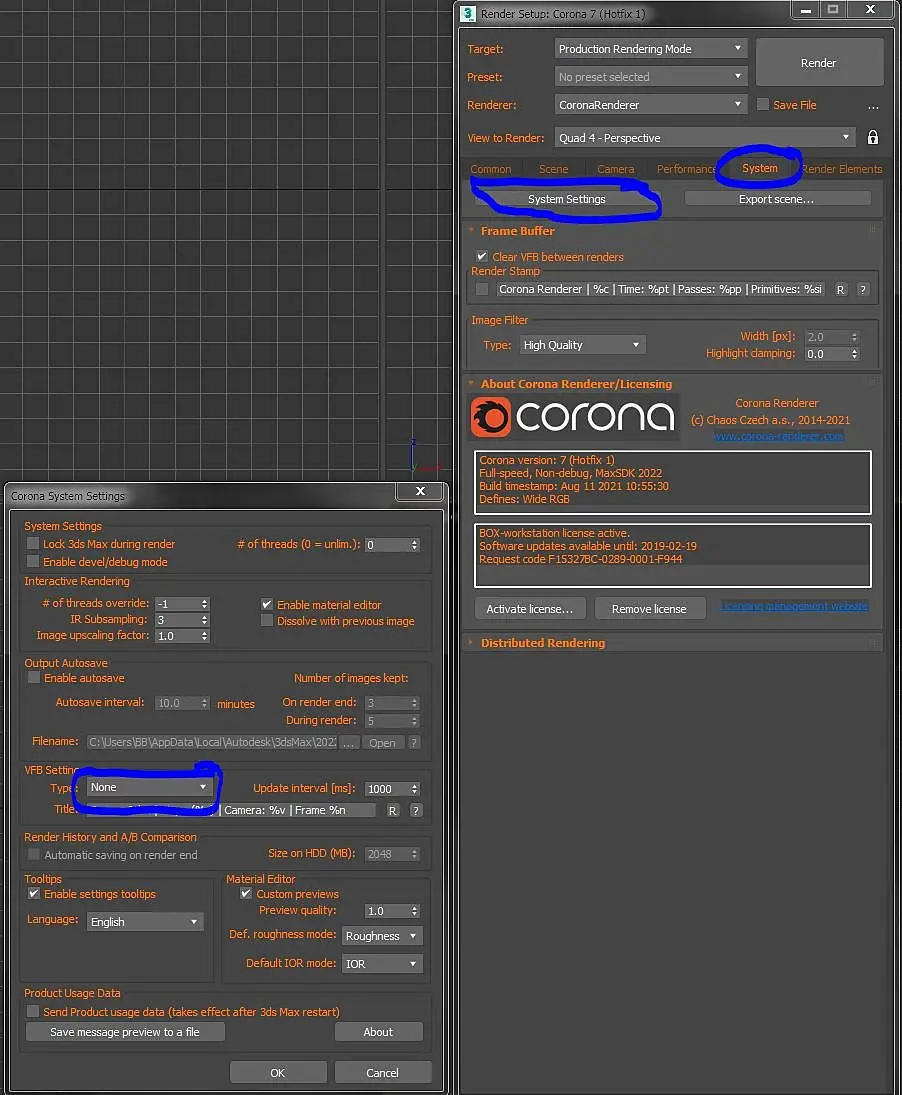The width and height of the screenshot is (902, 1095).
Task: Open System Settings button
Action: pos(566,199)
